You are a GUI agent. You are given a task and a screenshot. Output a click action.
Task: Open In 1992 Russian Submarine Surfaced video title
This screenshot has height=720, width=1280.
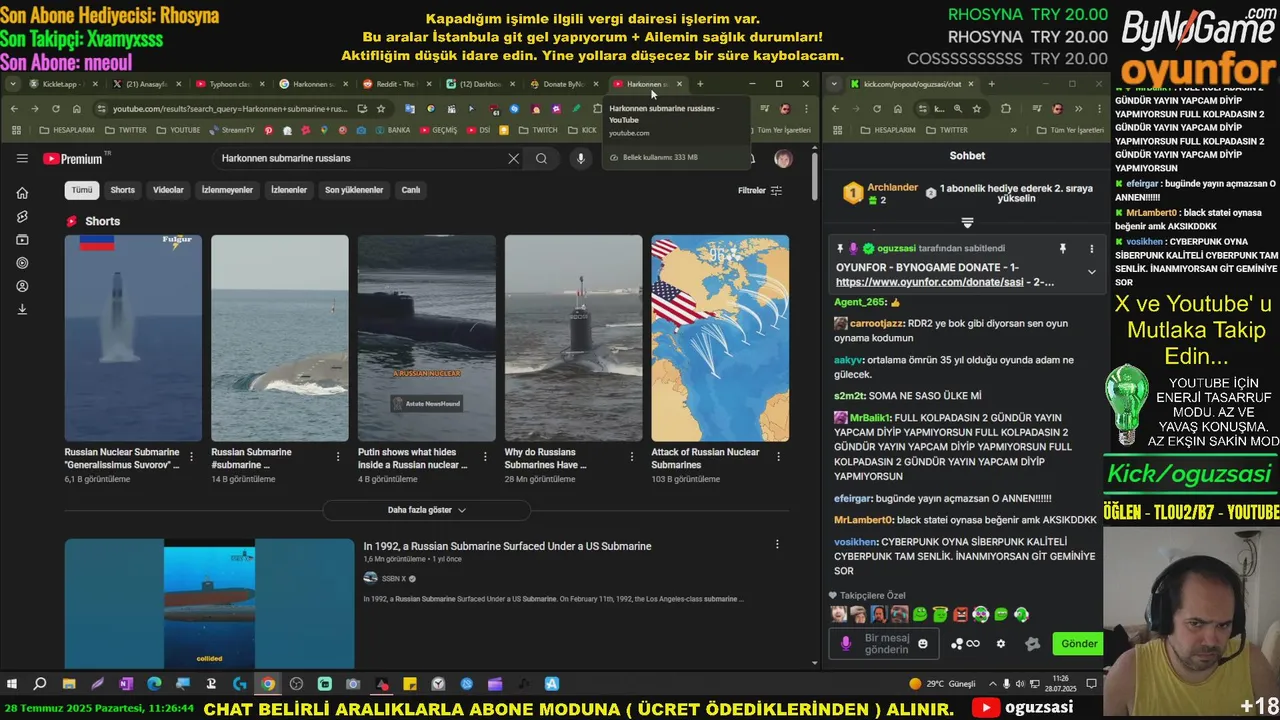507,546
